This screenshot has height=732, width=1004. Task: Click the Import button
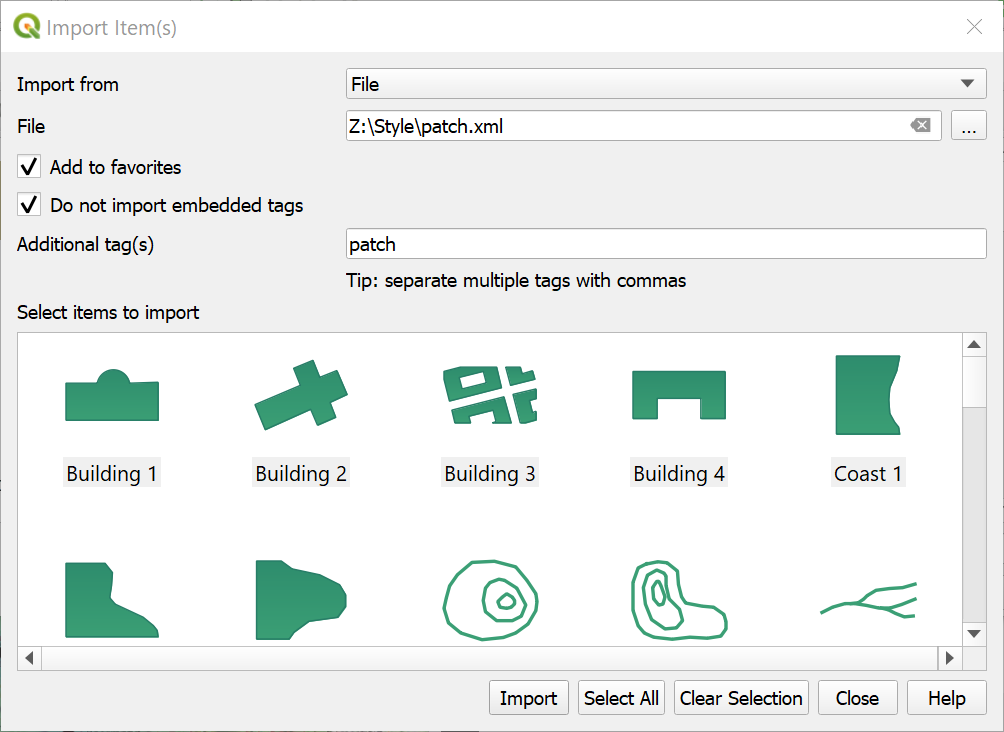[528, 697]
